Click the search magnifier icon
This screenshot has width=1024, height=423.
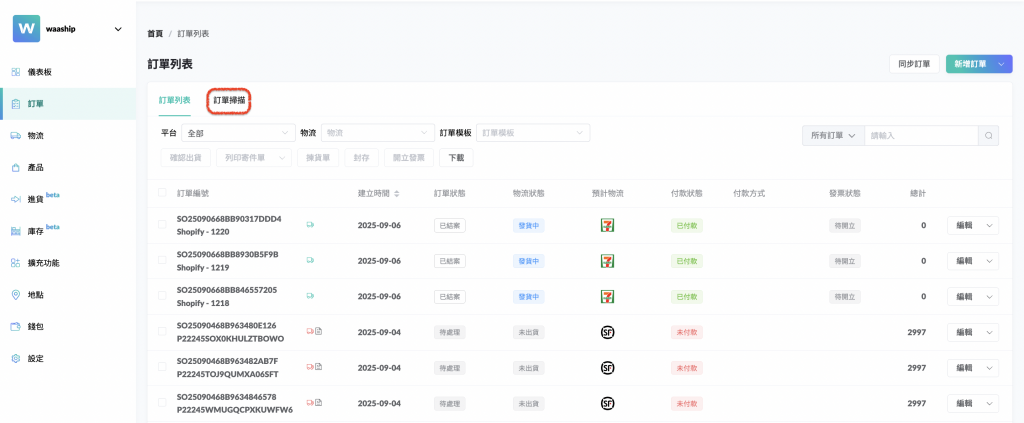[987, 136]
